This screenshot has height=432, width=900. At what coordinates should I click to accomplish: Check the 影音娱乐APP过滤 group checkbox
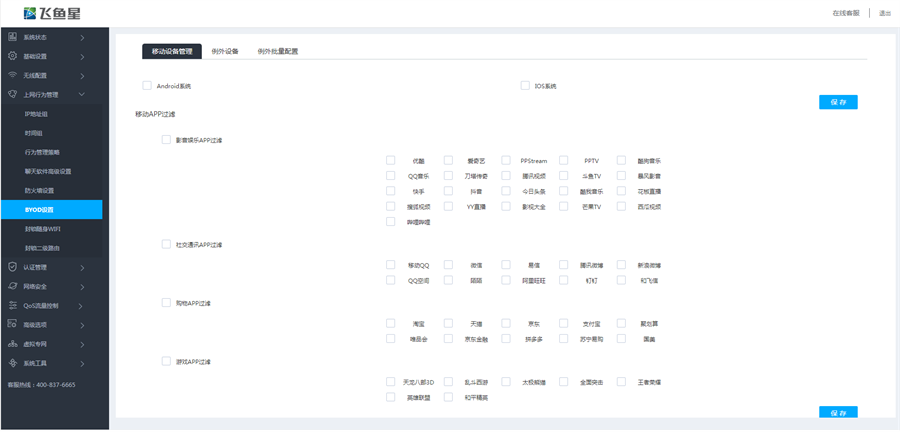click(166, 139)
